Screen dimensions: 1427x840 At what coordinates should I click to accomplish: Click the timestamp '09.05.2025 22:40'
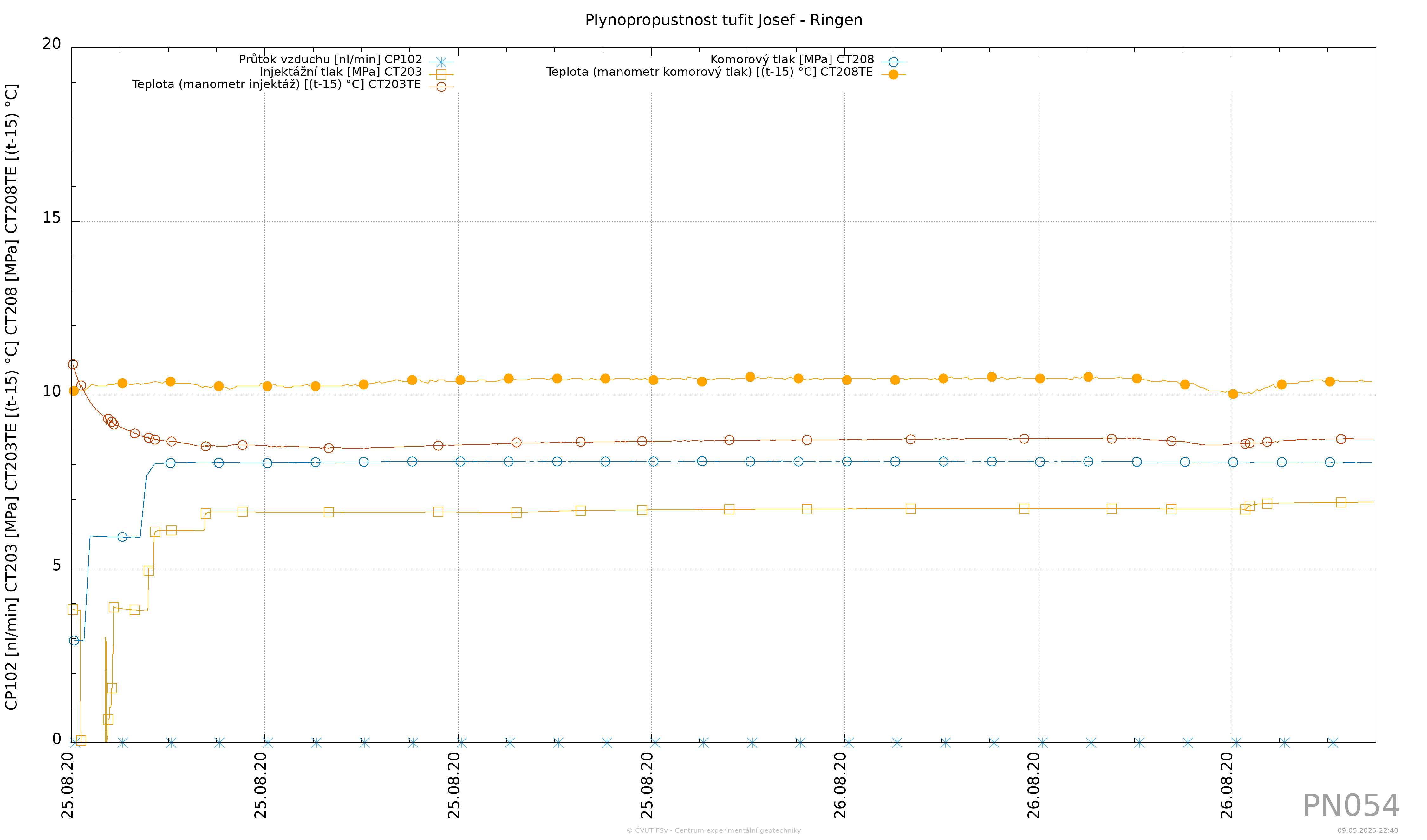coord(1367,831)
